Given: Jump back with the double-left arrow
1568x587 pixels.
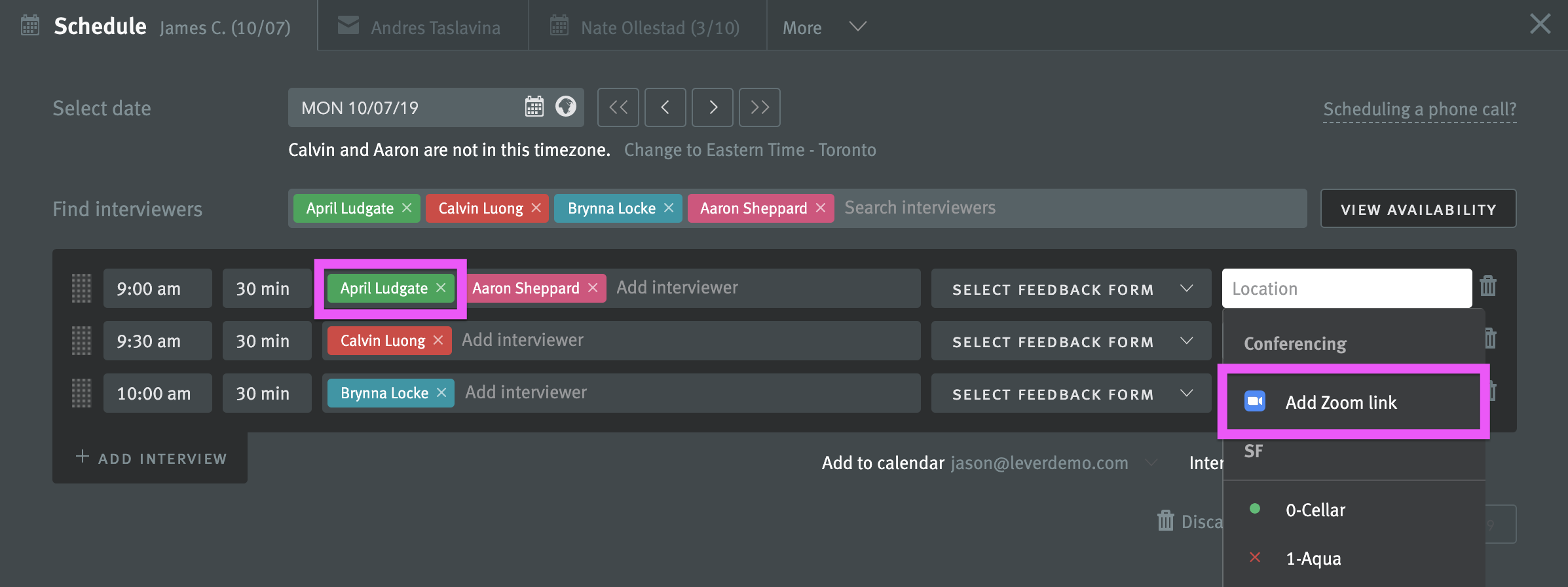Looking at the screenshot, I should pyautogui.click(x=618, y=107).
